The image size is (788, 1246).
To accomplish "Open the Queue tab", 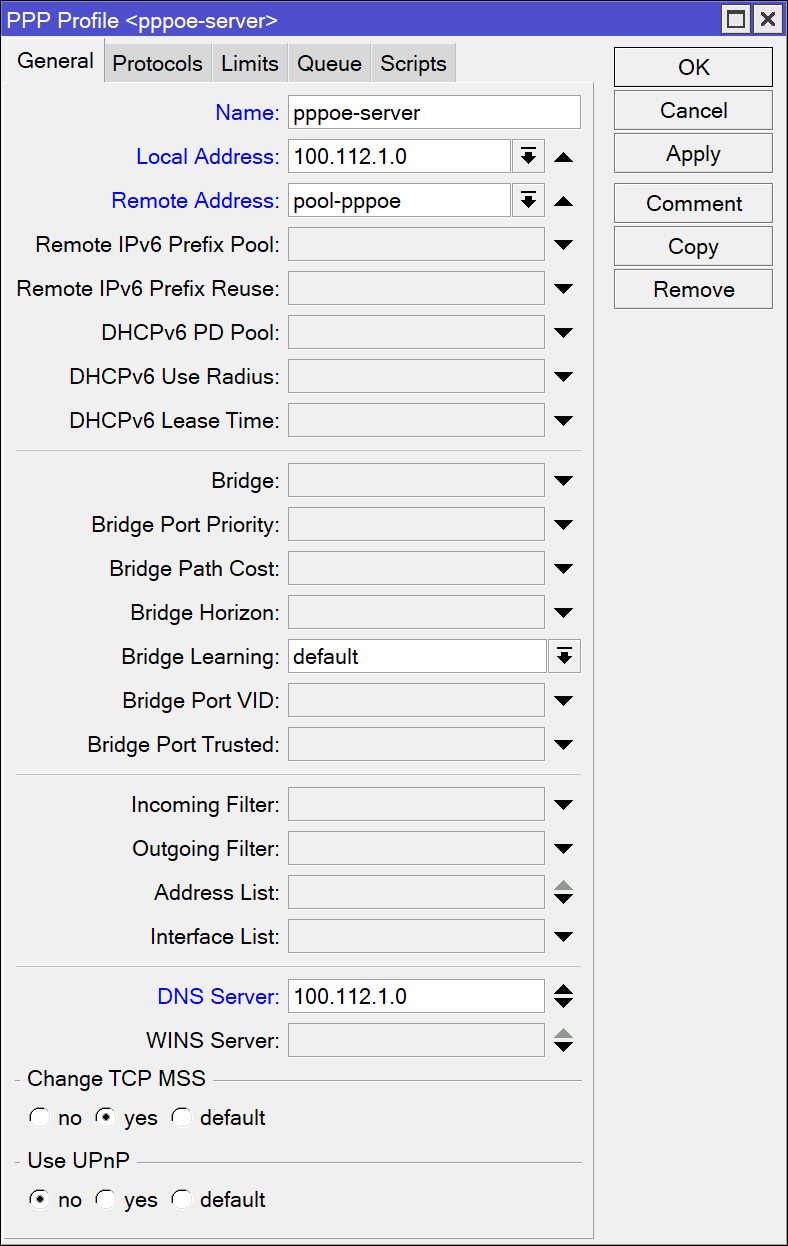I will 328,61.
